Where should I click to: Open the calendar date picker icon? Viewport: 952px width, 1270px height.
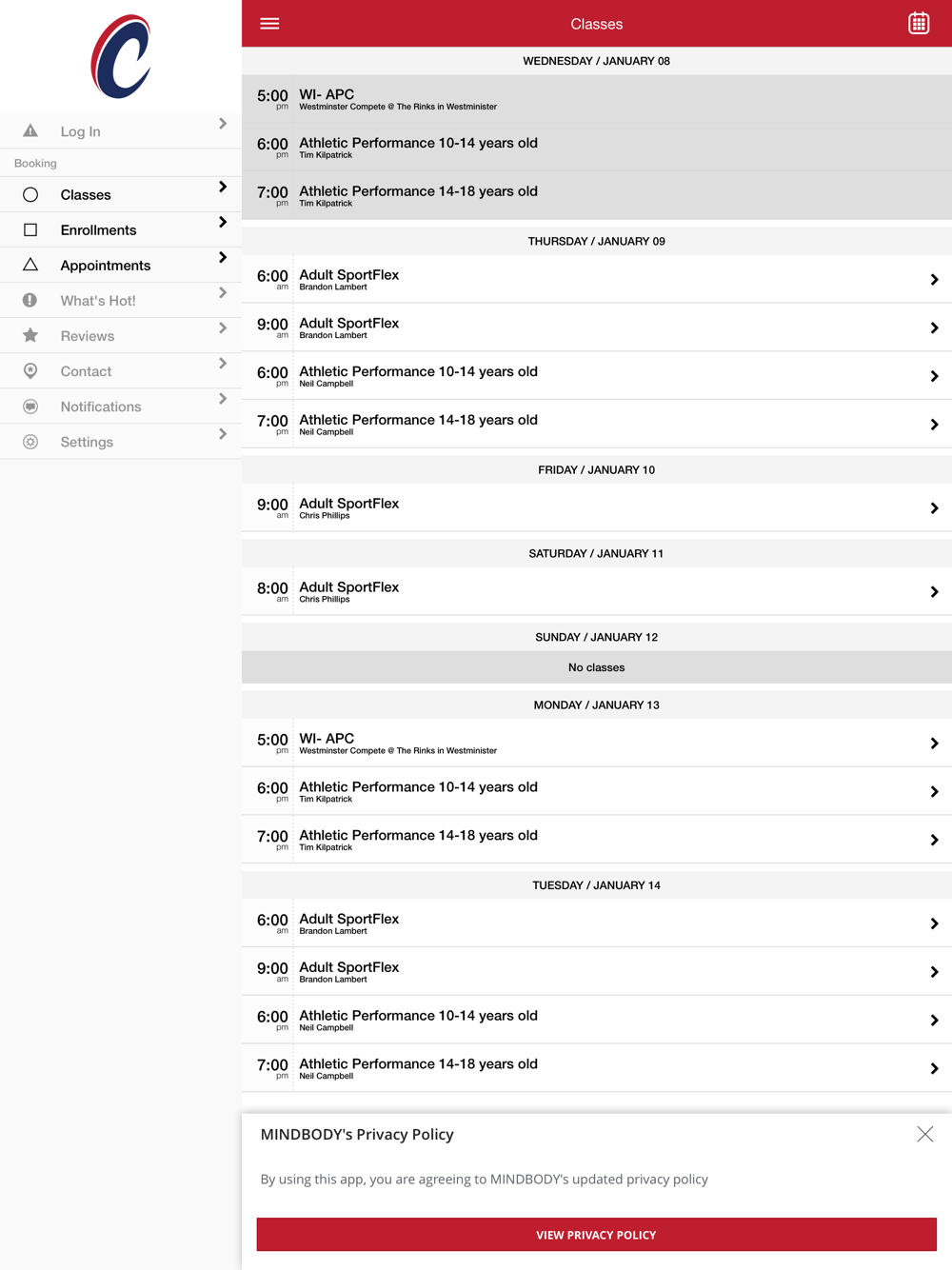918,24
